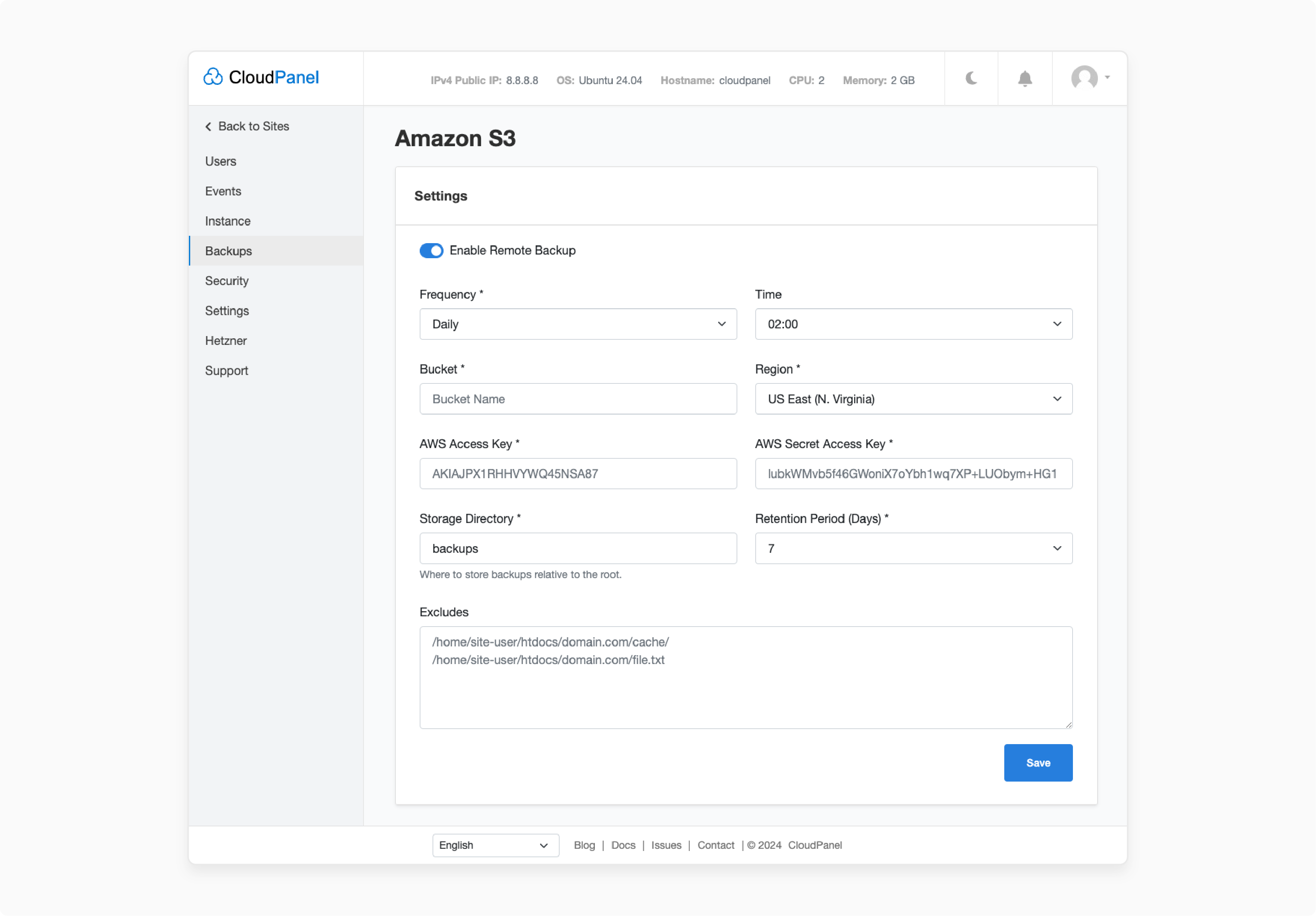Click the IPv4 Public IP 8.8.8.8 text
1316x916 pixels.
[x=484, y=81]
